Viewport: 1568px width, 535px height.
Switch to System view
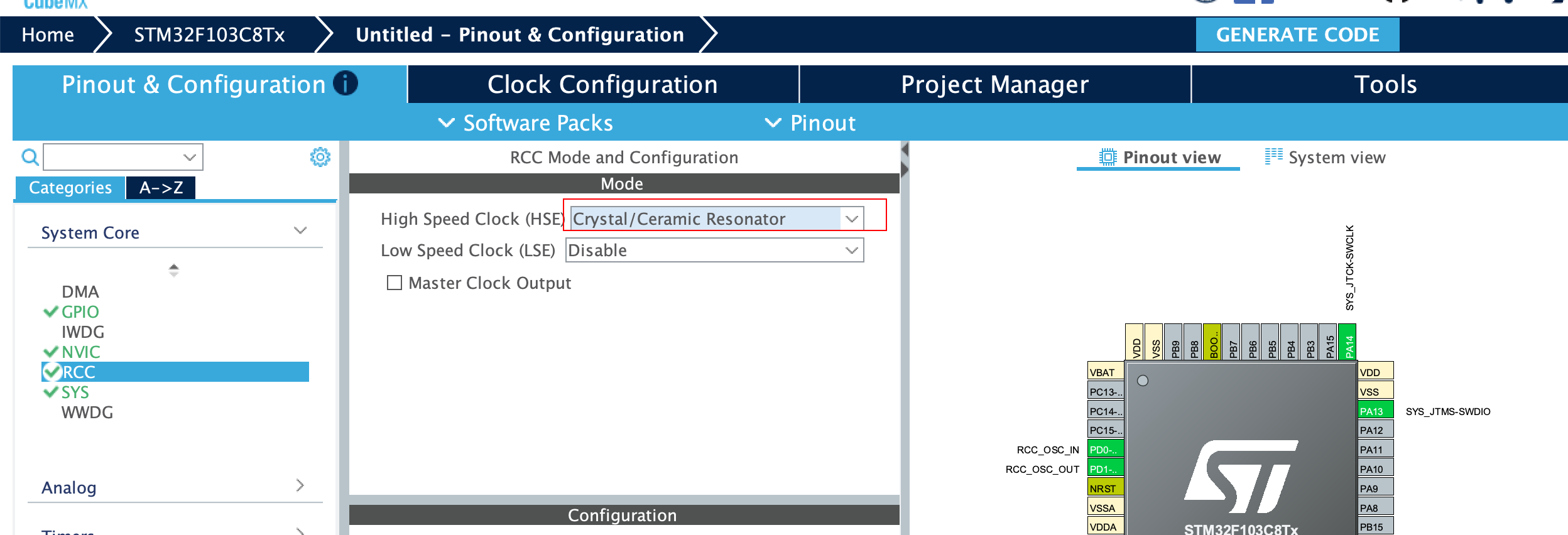(x=1326, y=157)
